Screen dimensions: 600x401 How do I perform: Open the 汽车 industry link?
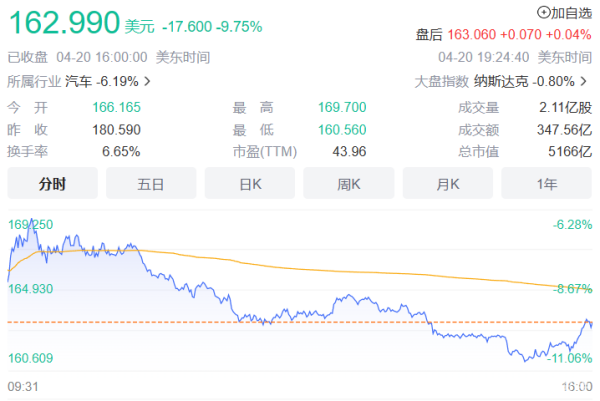(x=79, y=81)
